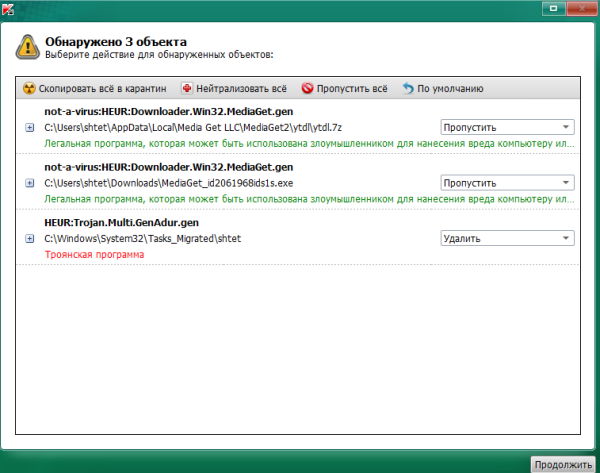Click the red cross Neutralize all icon
600x473 pixels.
pos(187,88)
